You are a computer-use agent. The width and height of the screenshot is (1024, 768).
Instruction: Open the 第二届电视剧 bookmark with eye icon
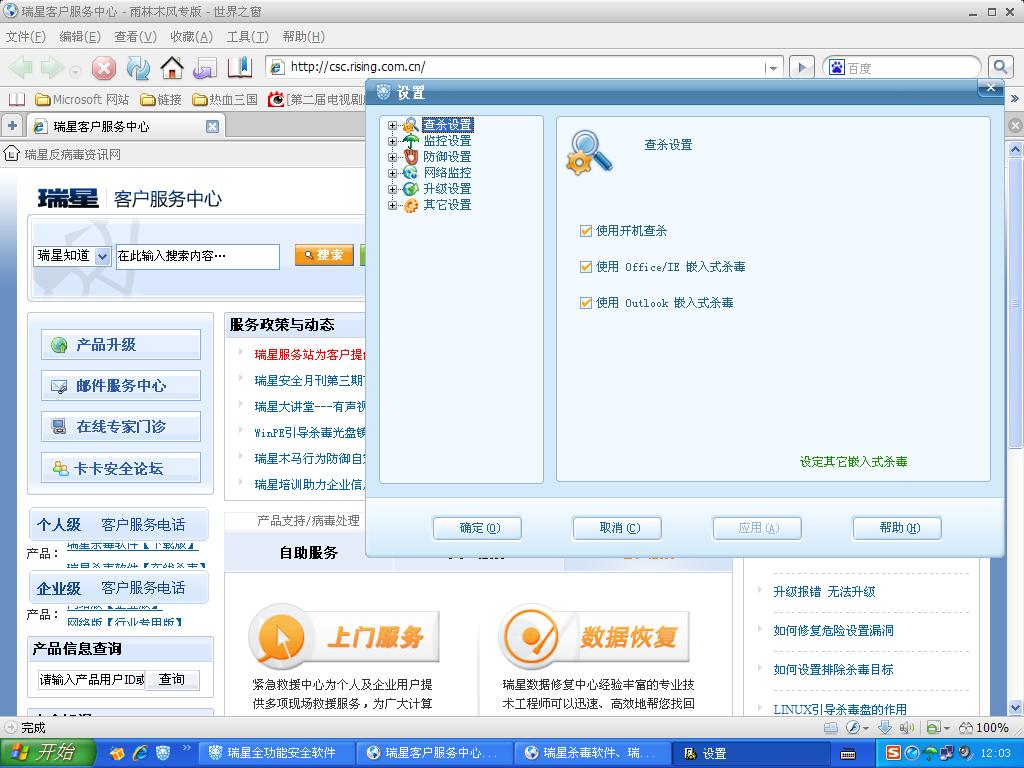[317, 99]
